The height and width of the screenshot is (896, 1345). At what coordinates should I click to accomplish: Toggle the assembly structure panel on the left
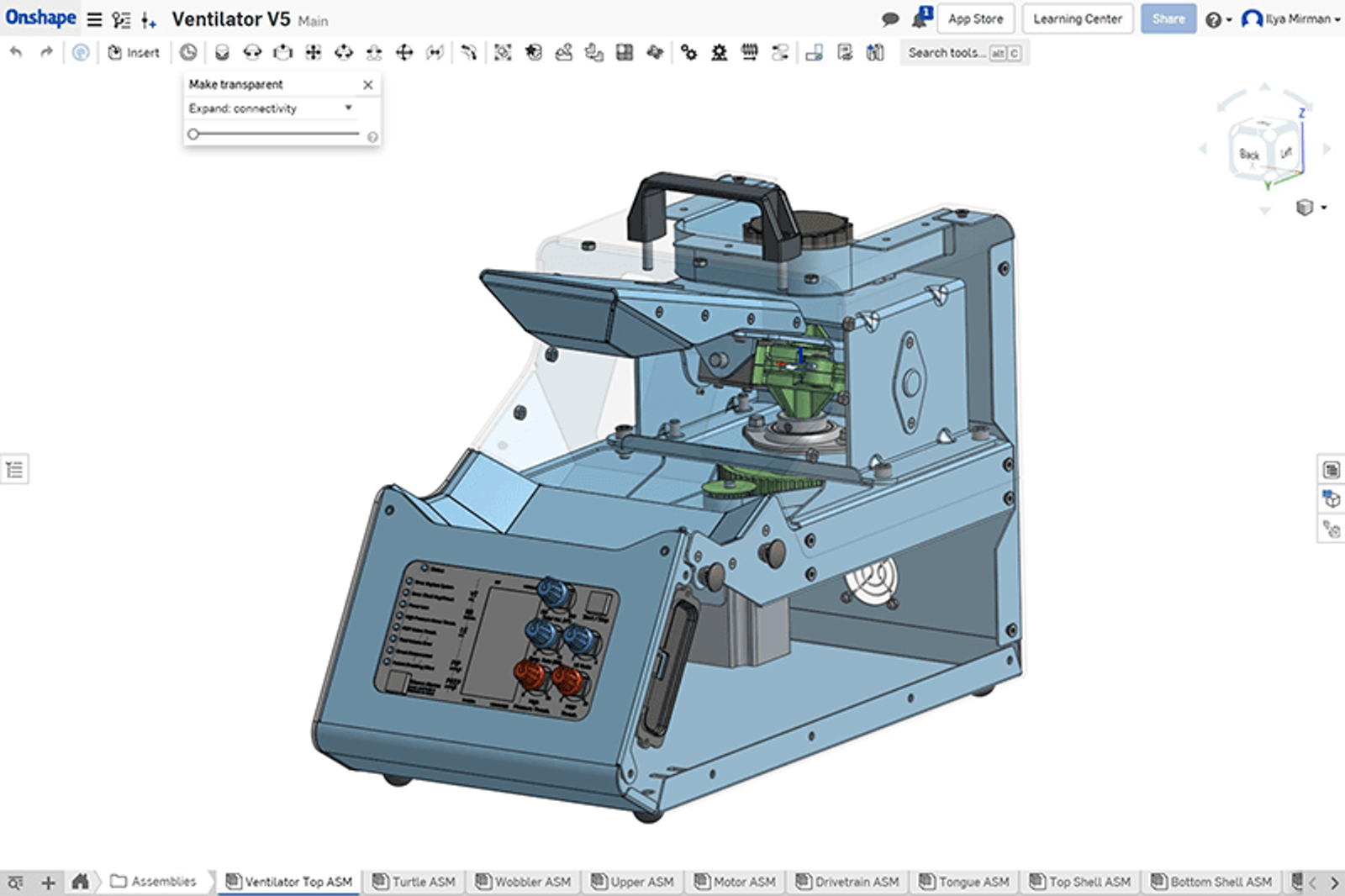[x=13, y=469]
